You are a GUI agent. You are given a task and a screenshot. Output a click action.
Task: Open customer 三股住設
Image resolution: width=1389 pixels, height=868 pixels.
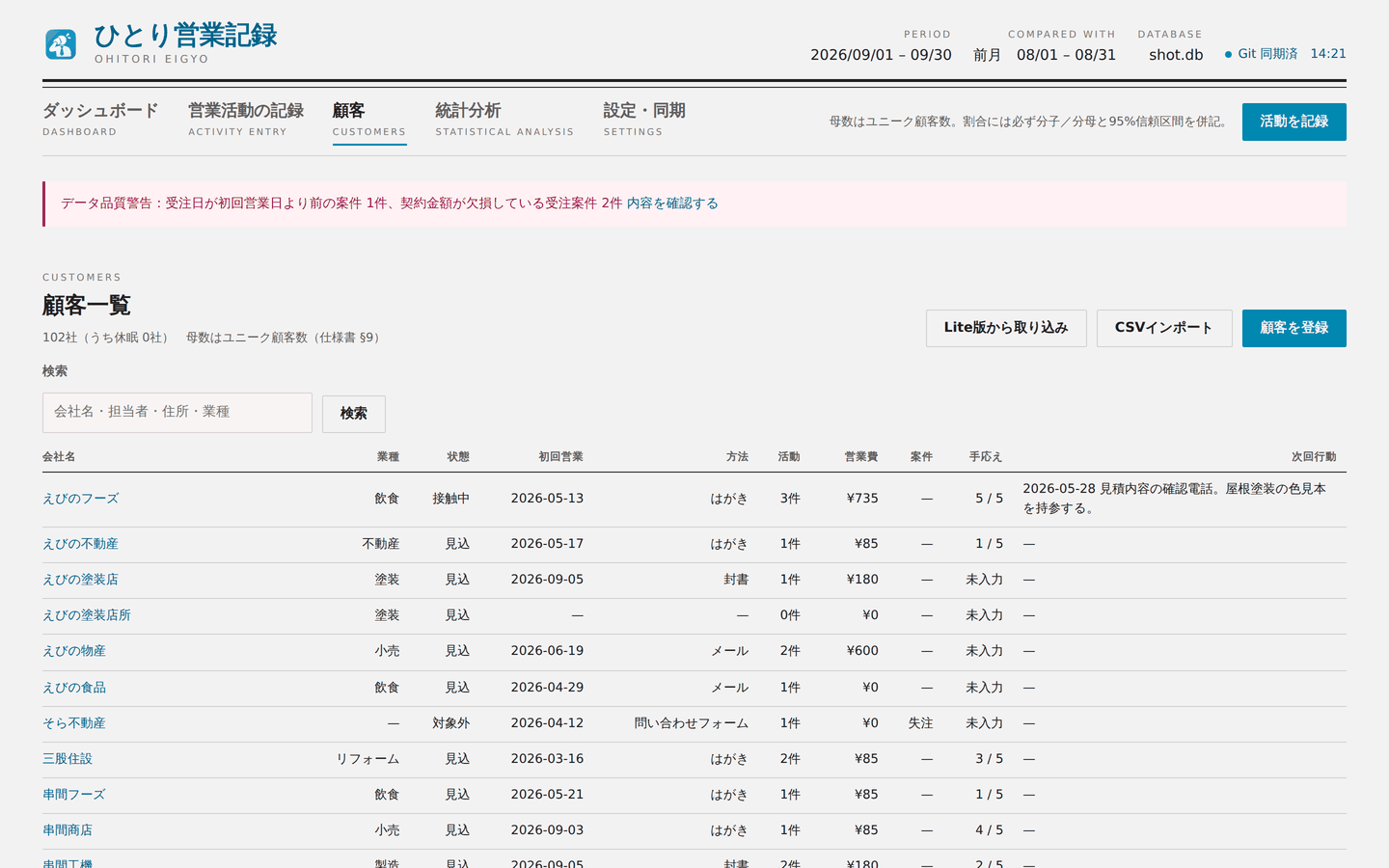point(68,759)
